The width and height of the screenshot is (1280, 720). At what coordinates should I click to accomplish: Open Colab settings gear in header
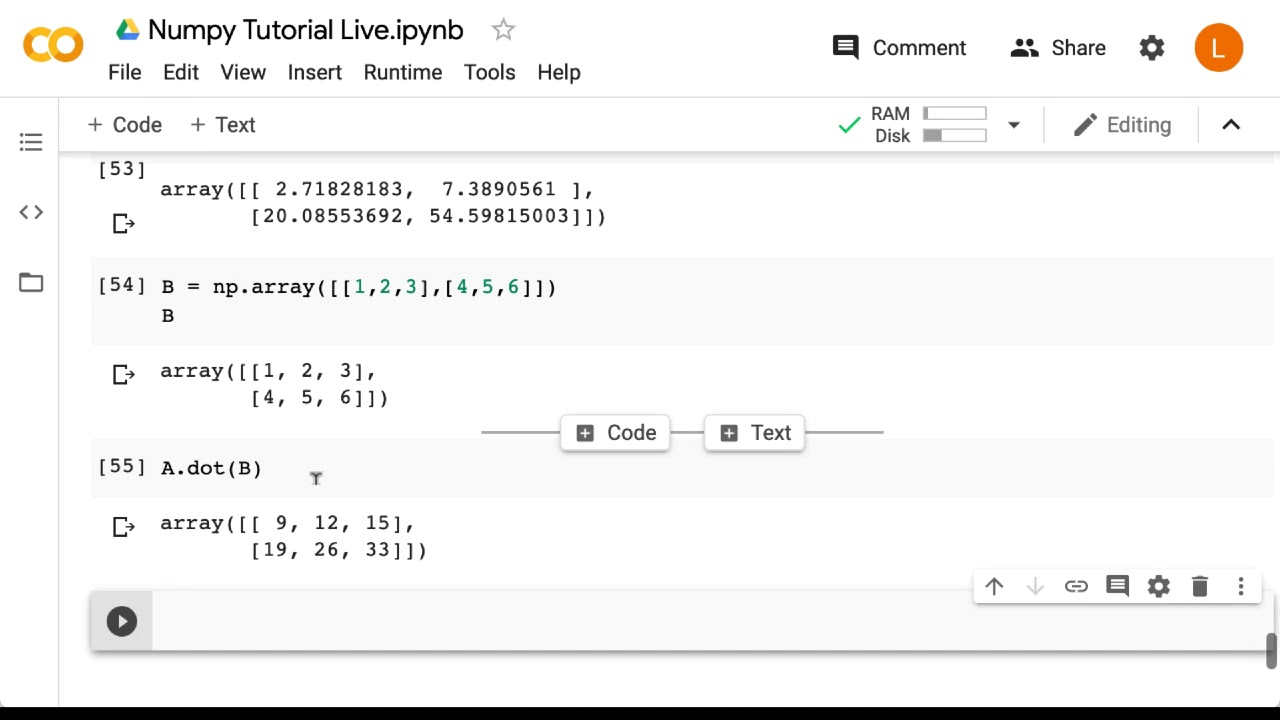[x=1152, y=48]
